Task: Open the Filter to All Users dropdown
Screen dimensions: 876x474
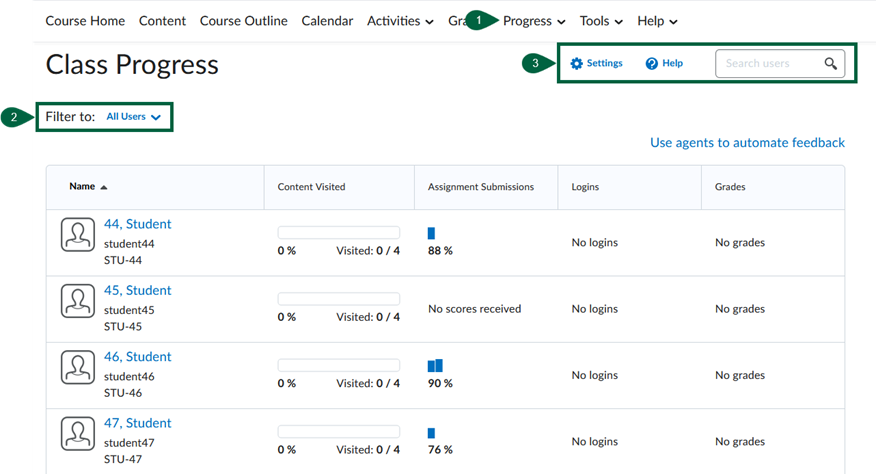Action: tap(133, 117)
